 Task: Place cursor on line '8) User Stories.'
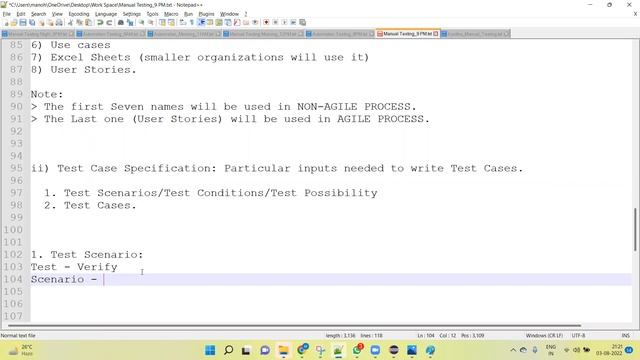tap(83, 70)
